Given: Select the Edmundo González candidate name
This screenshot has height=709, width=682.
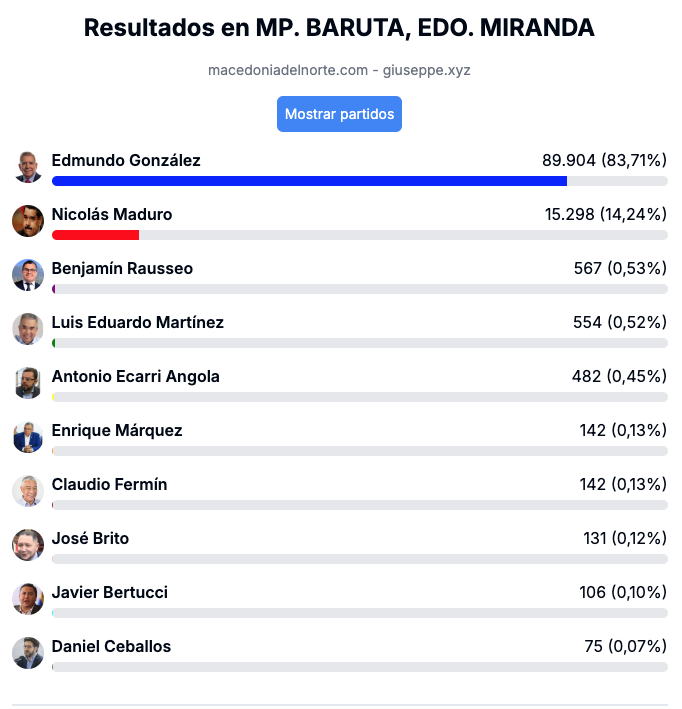Looking at the screenshot, I should click(126, 161).
